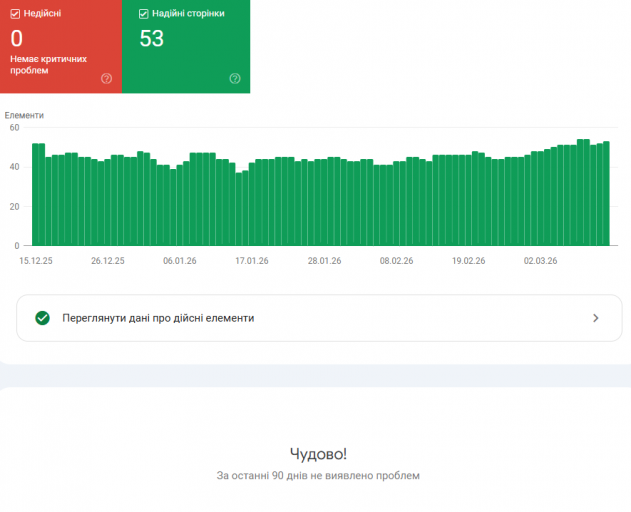Click date label 19.02.26 on chart
The height and width of the screenshot is (512, 631).
[x=468, y=261]
